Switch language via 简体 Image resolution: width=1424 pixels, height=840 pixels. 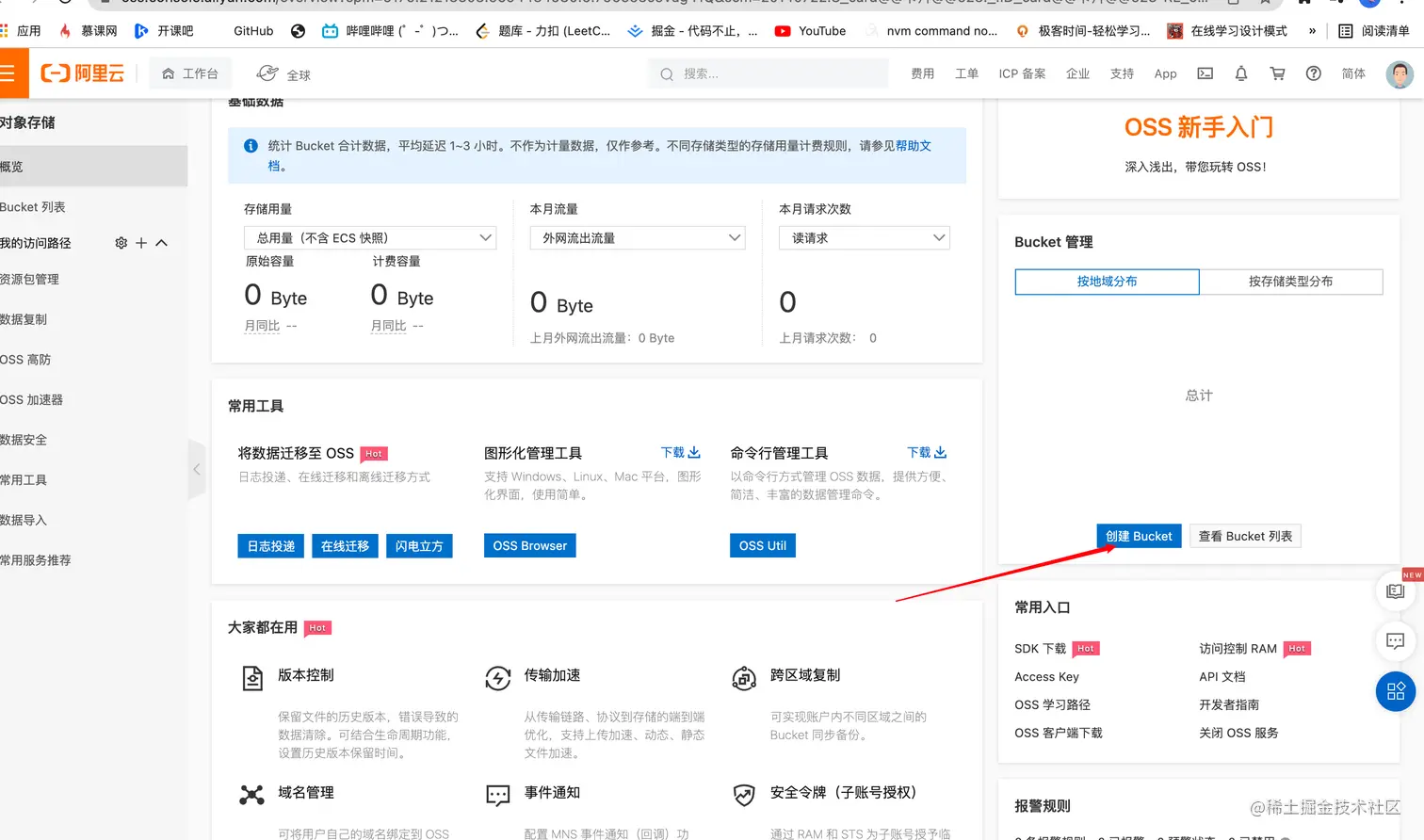(x=1353, y=73)
